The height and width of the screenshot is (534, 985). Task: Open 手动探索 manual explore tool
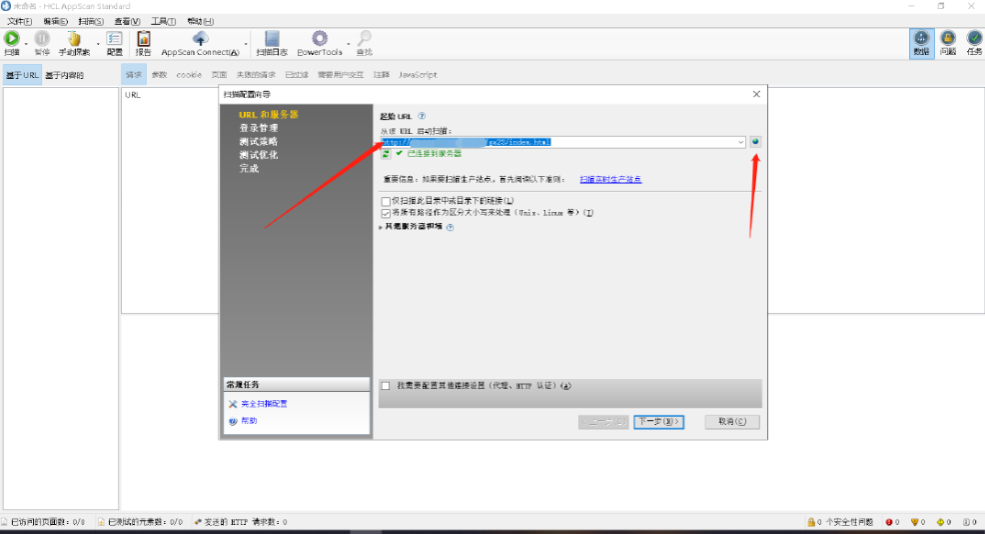pos(74,38)
